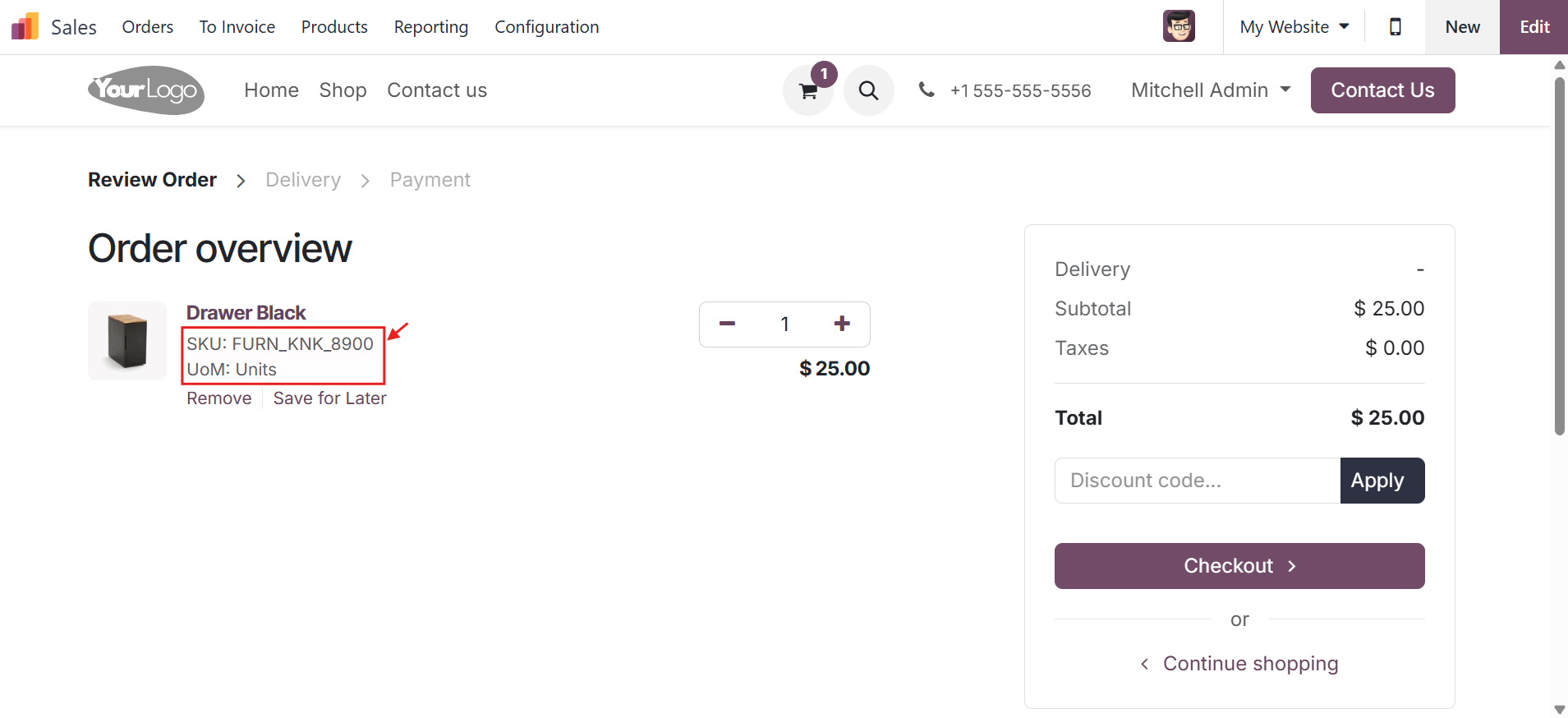Screen dimensions: 1568x718
Task: Click Mitchell Admin avatar picture
Action: (1179, 26)
